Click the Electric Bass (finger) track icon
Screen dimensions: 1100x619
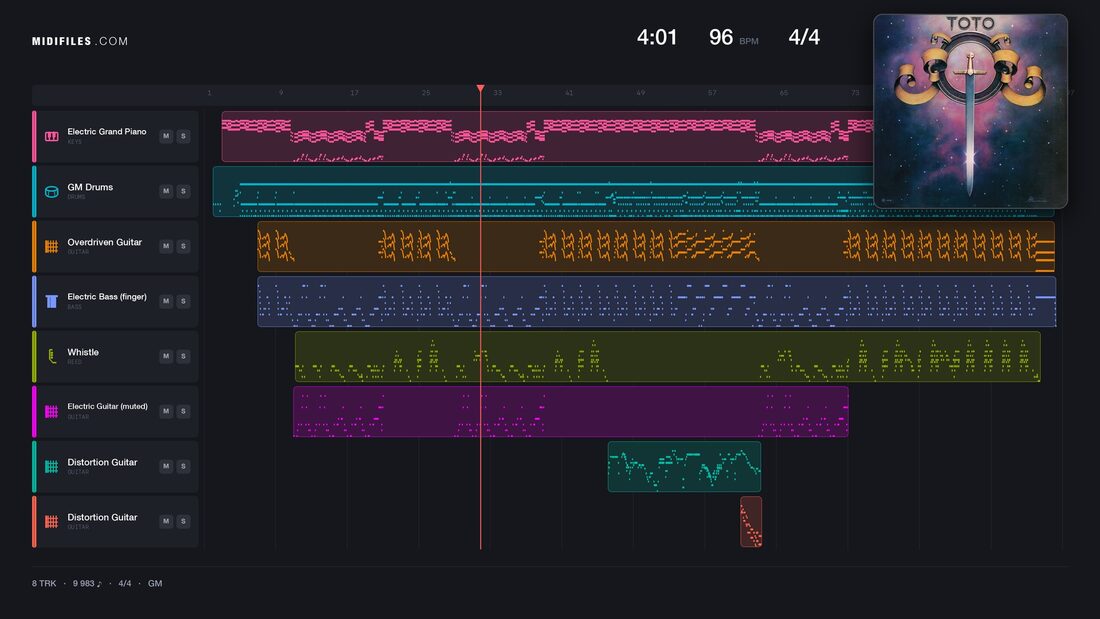coord(52,301)
